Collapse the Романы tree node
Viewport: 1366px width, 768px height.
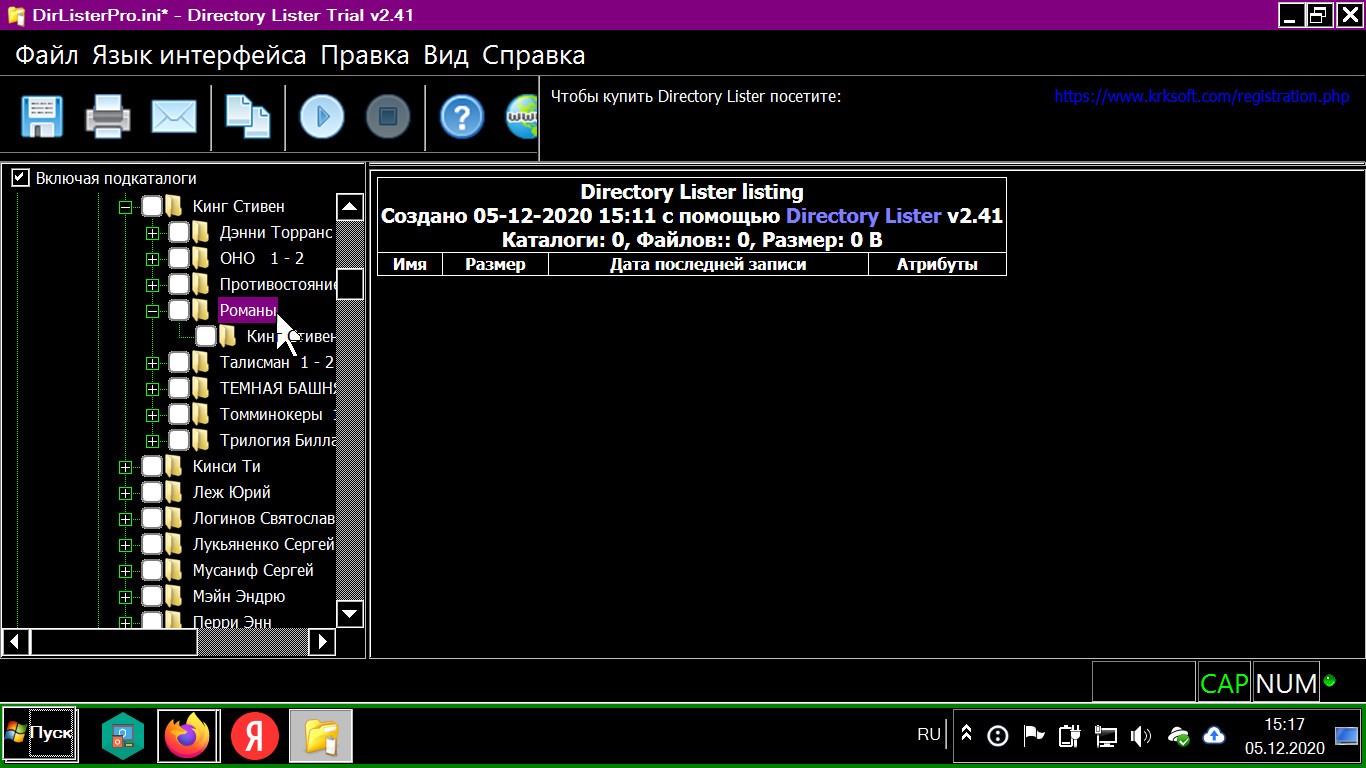[x=152, y=311]
